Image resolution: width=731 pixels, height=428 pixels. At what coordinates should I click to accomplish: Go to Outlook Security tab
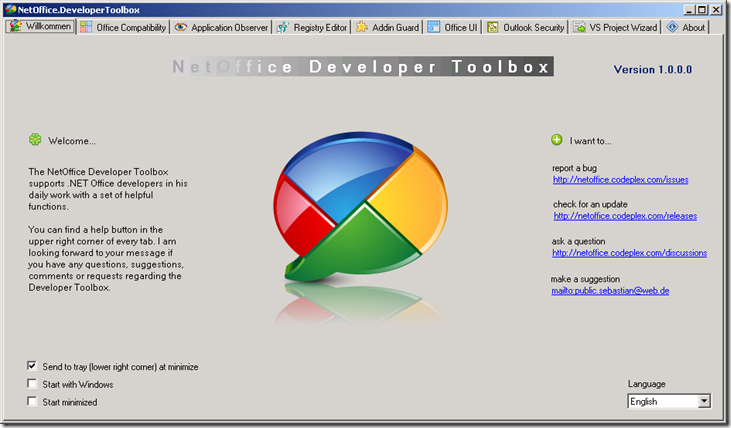[525, 28]
